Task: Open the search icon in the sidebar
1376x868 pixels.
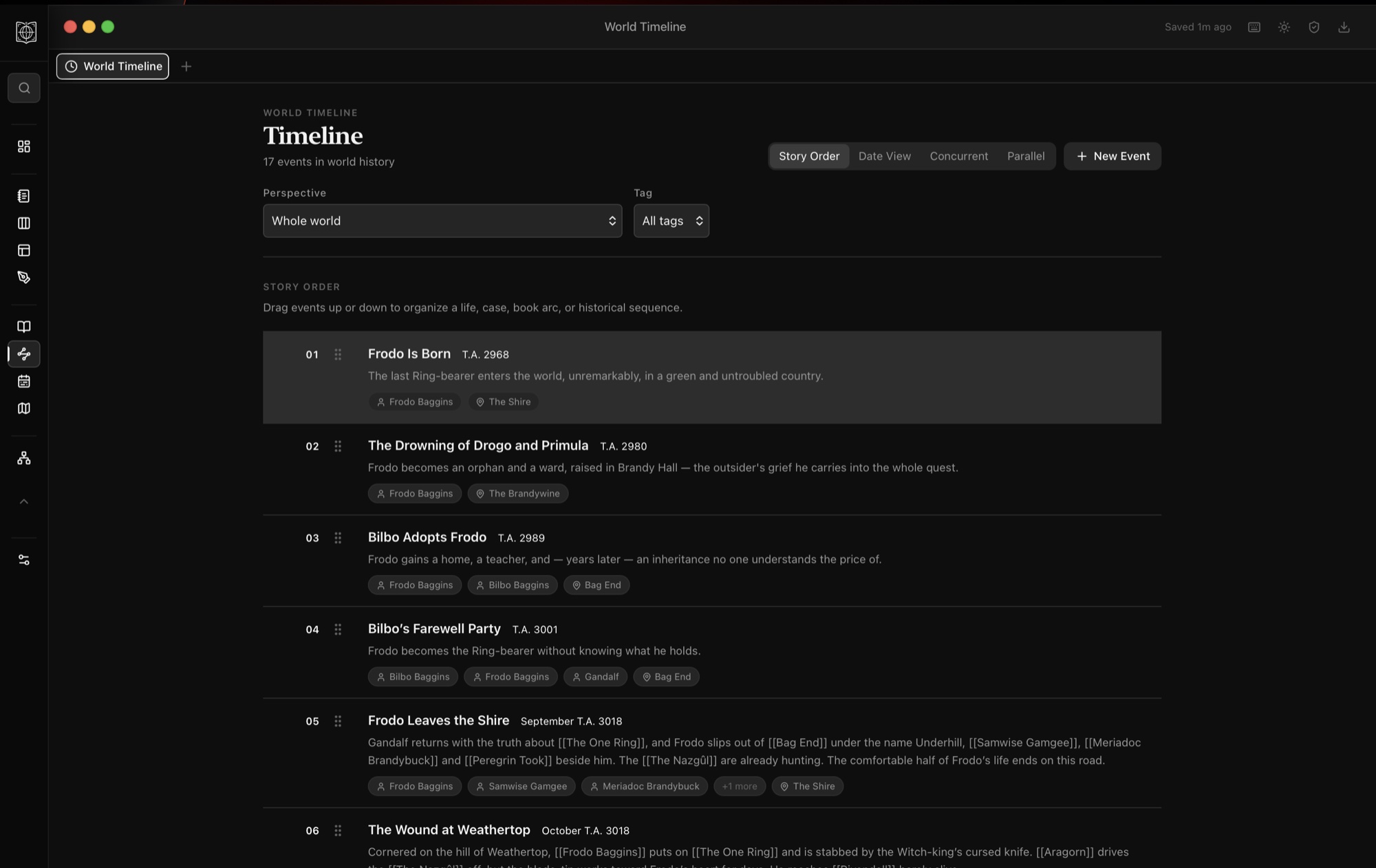Action: (x=24, y=88)
